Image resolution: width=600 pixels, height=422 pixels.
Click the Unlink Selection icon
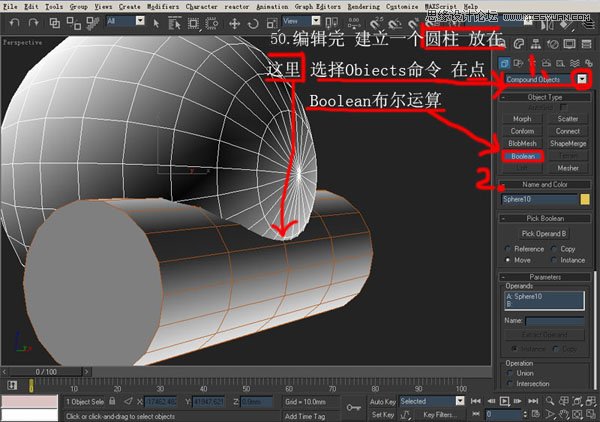click(x=73, y=23)
